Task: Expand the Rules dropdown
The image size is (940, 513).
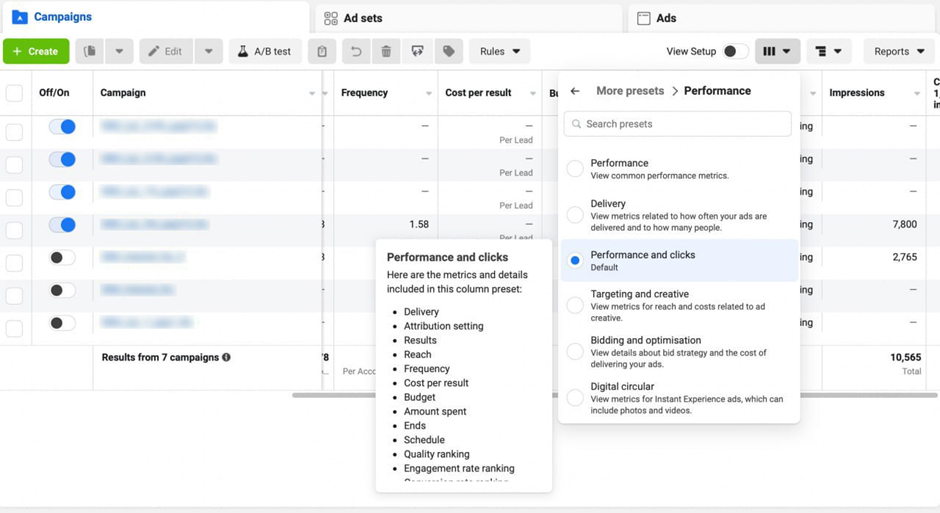Action: (x=499, y=52)
